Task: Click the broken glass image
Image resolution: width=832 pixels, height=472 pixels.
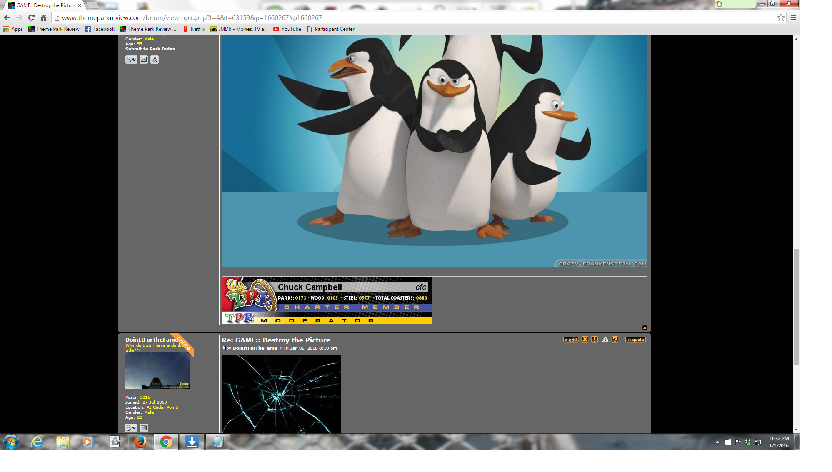Action: pyautogui.click(x=281, y=394)
